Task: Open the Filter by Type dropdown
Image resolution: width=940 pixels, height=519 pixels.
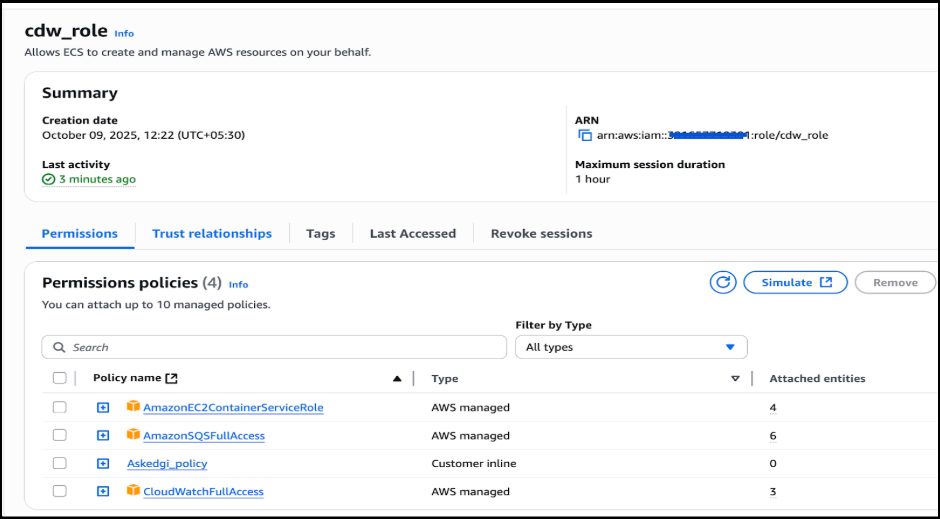Action: tap(631, 347)
